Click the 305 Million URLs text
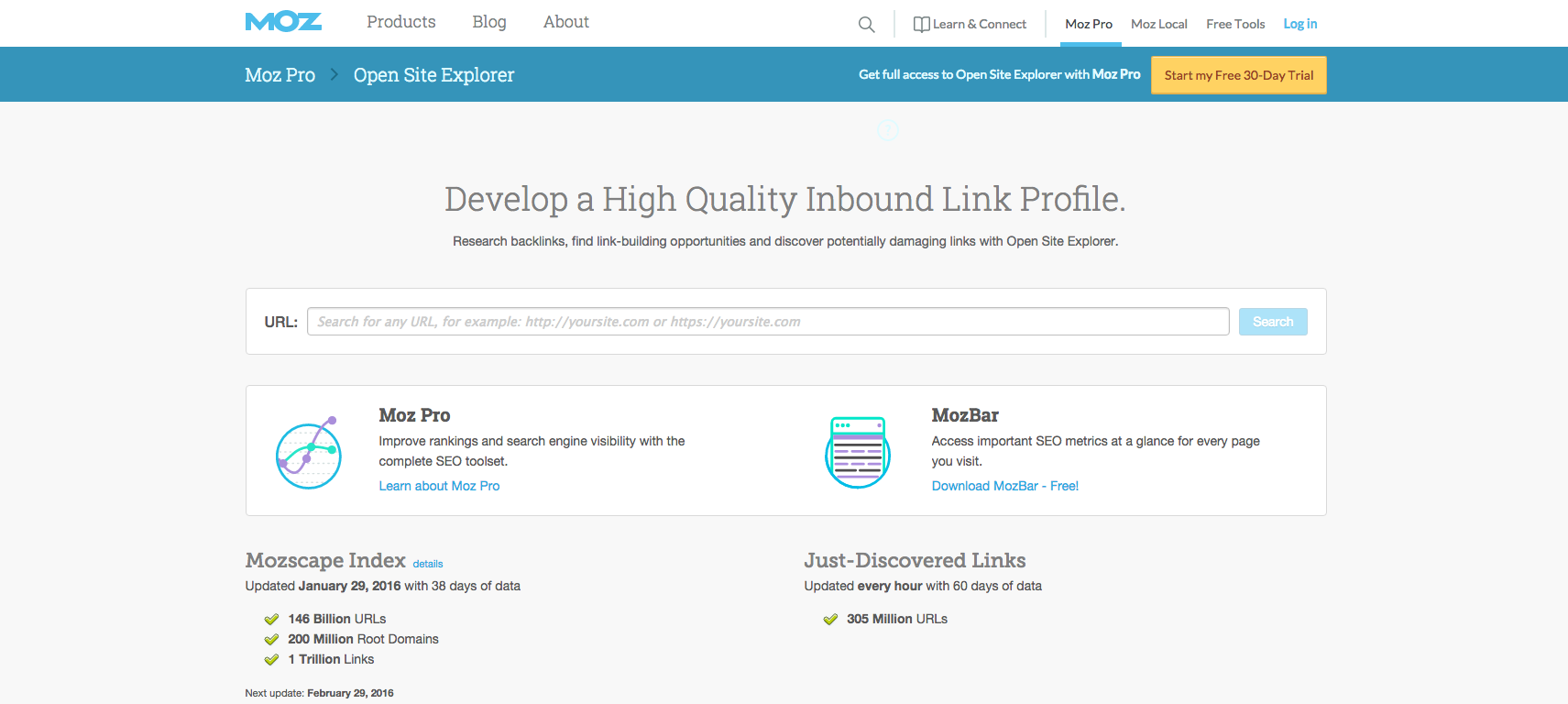Screen dimensions: 1568x704 tap(897, 619)
